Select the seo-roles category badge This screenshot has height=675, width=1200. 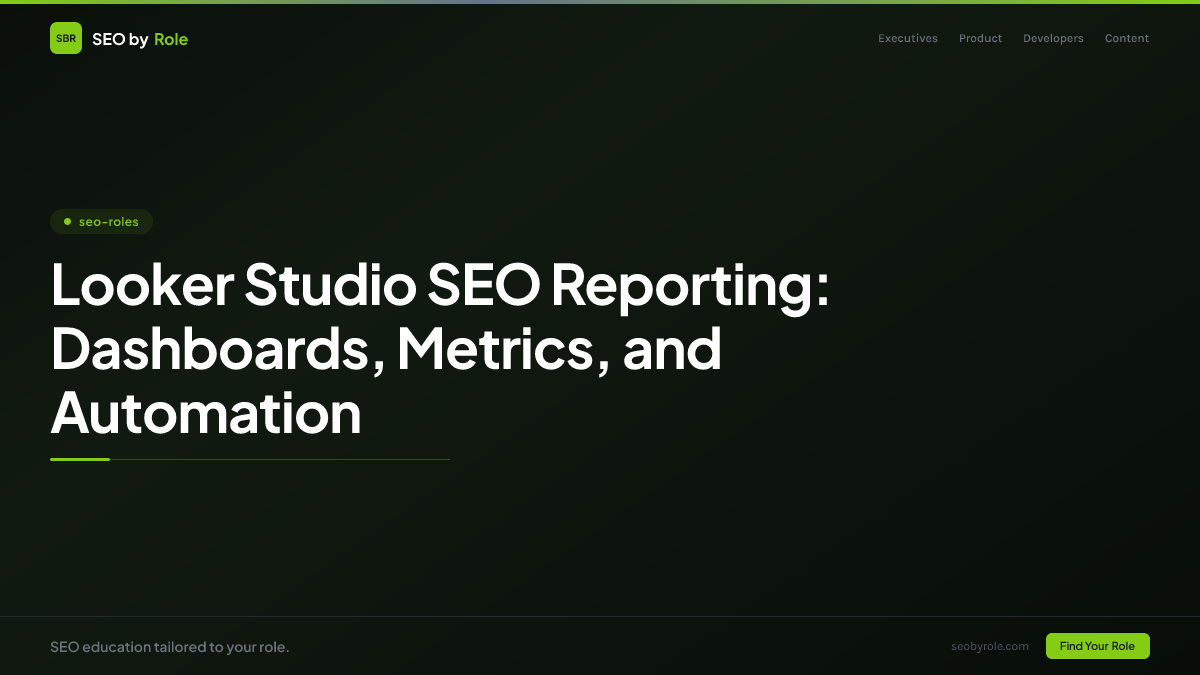(101, 221)
